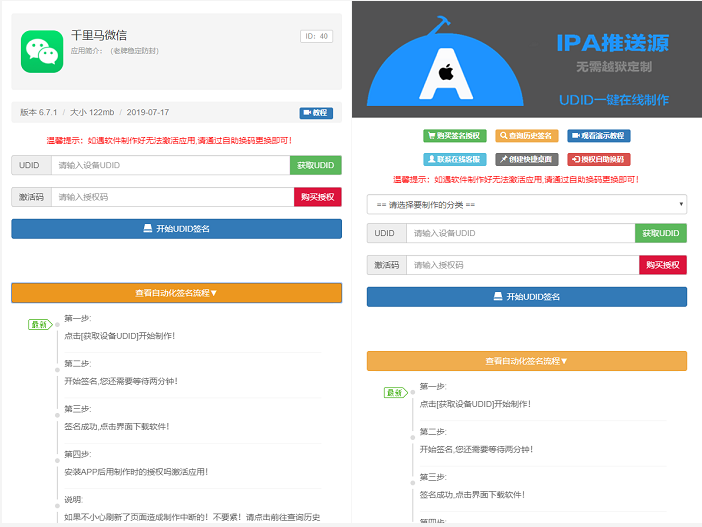Click the version text 版本 6.7.1
The height and width of the screenshot is (527, 702).
point(39,112)
